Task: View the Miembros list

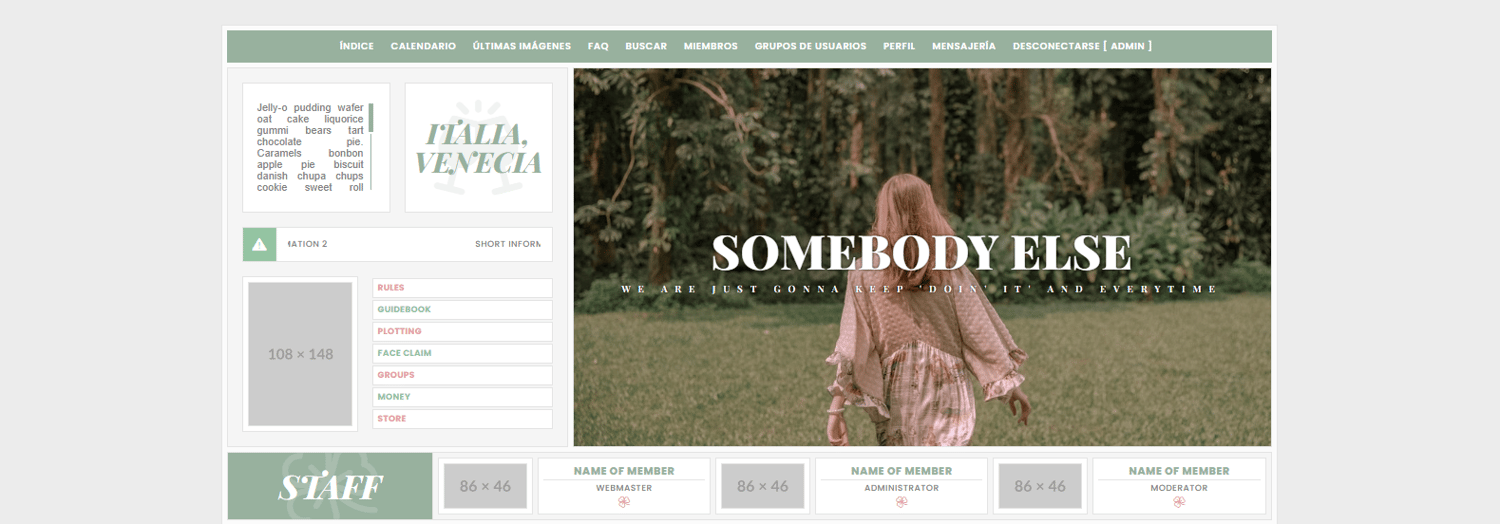Action: pos(711,46)
